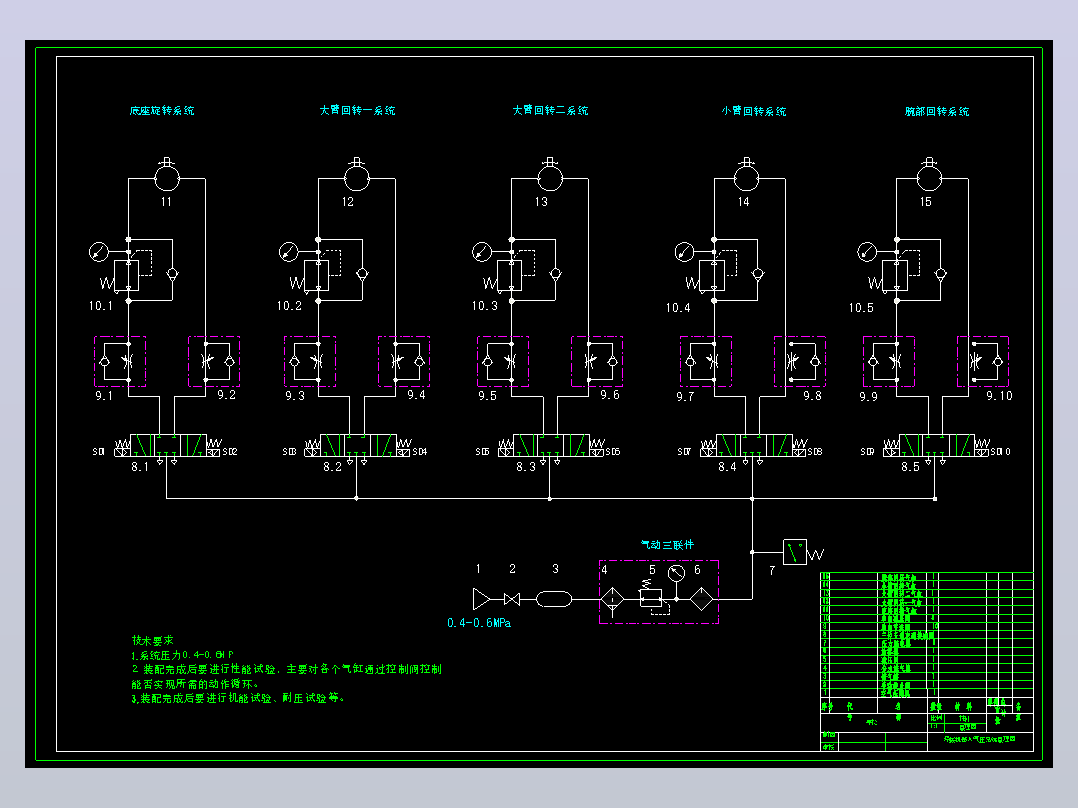Click the number label 10.1
Viewport: 1078px width, 808px height.
[x=100, y=305]
